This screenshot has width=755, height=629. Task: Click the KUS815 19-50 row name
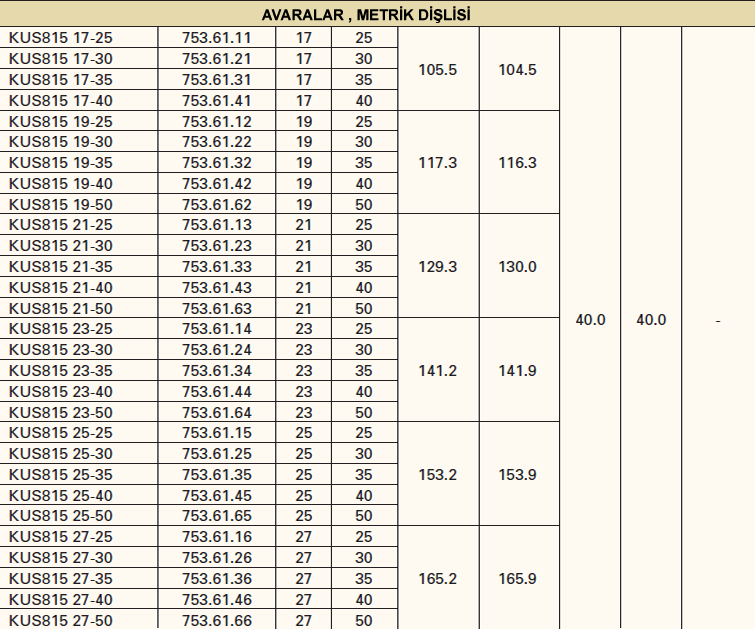(x=61, y=205)
